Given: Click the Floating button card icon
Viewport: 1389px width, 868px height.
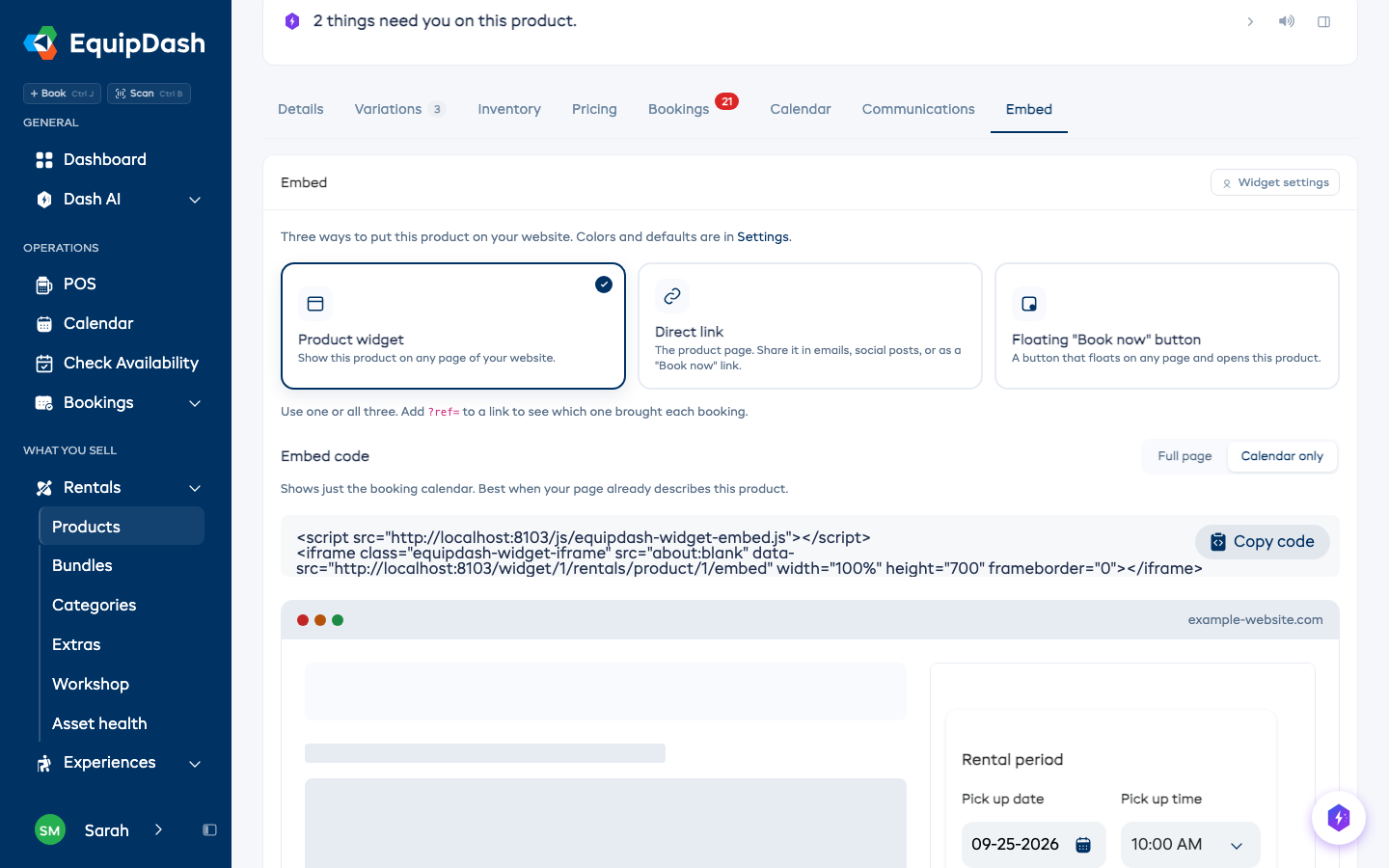Looking at the screenshot, I should tap(1029, 304).
